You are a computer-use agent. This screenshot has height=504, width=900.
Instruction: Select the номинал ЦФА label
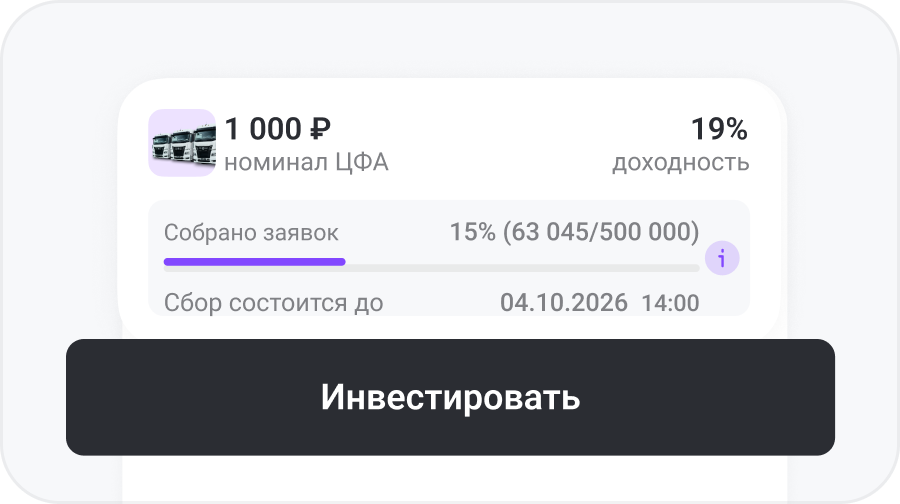coord(306,162)
